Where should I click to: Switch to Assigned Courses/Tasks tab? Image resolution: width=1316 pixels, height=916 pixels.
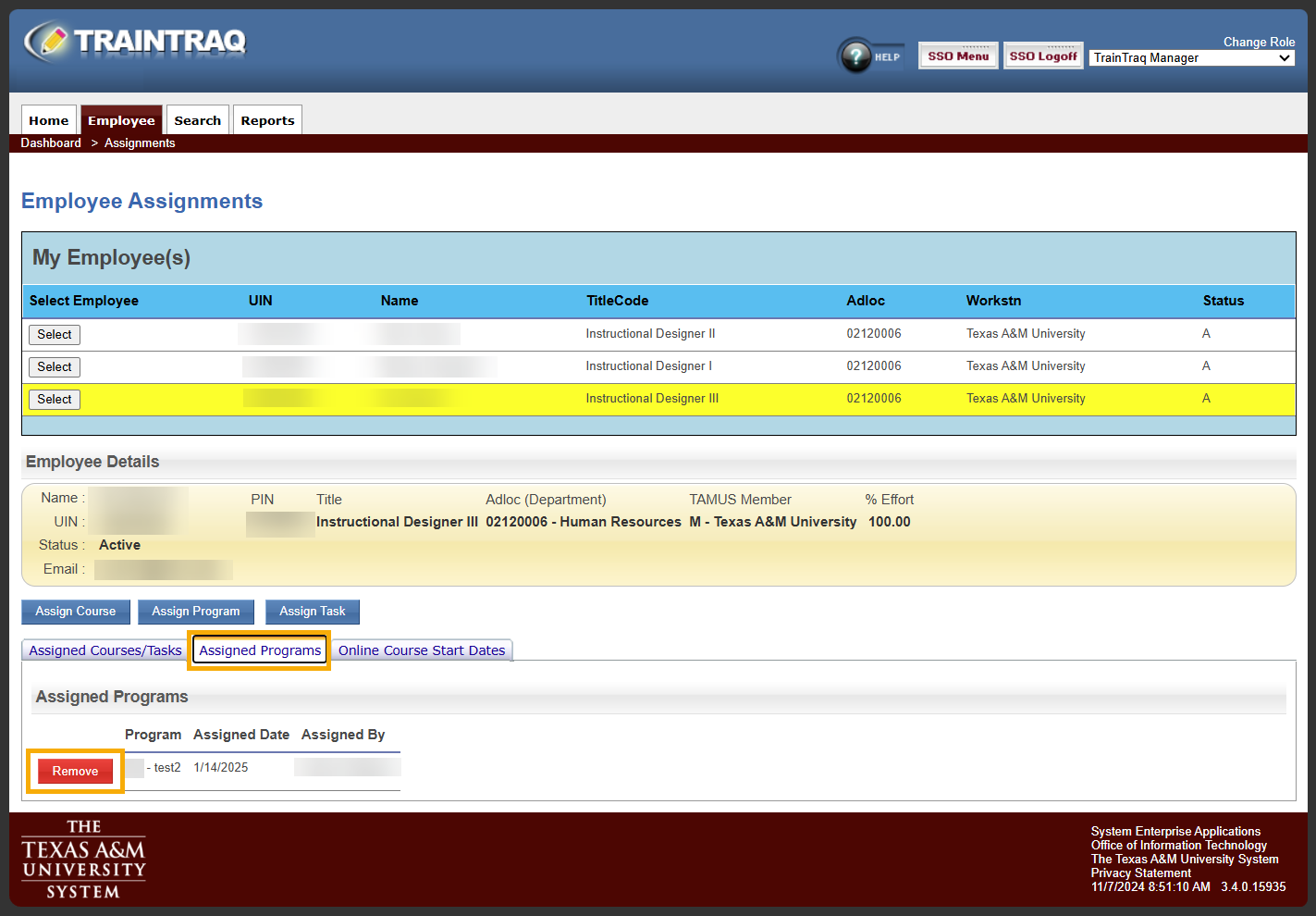(x=105, y=650)
